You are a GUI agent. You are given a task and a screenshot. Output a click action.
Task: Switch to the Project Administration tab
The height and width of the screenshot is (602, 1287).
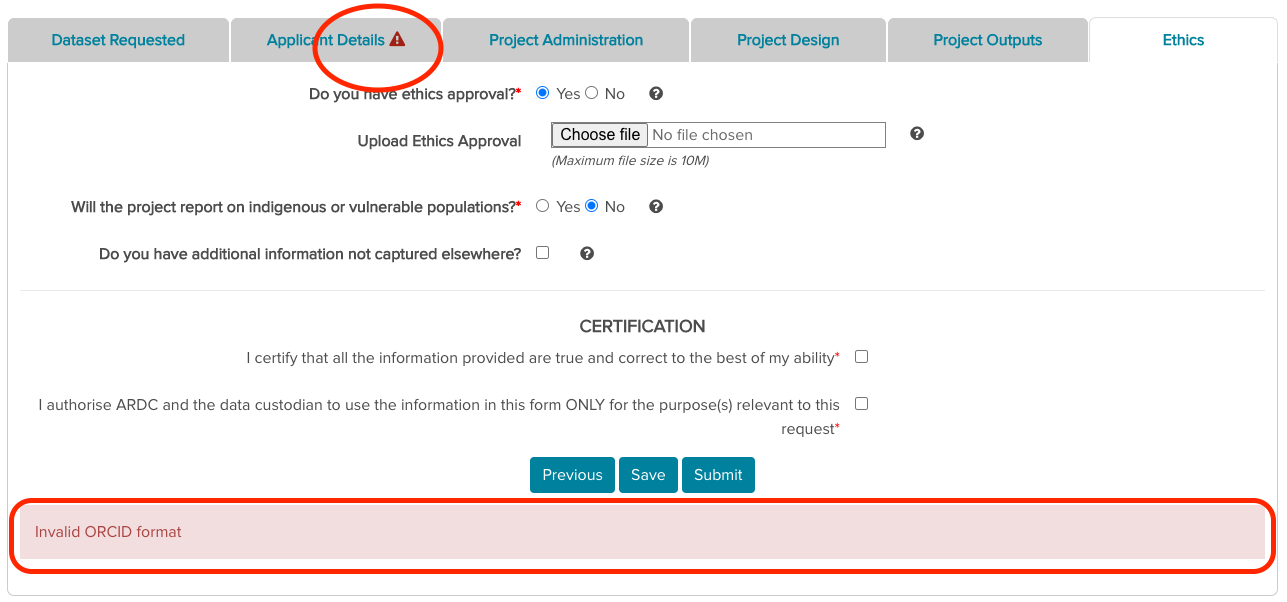(x=566, y=40)
